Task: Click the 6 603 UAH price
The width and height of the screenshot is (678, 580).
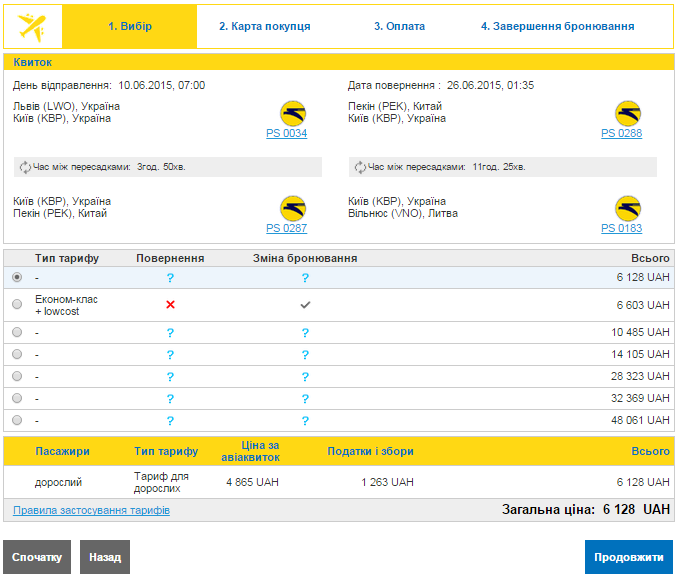Action: point(643,305)
